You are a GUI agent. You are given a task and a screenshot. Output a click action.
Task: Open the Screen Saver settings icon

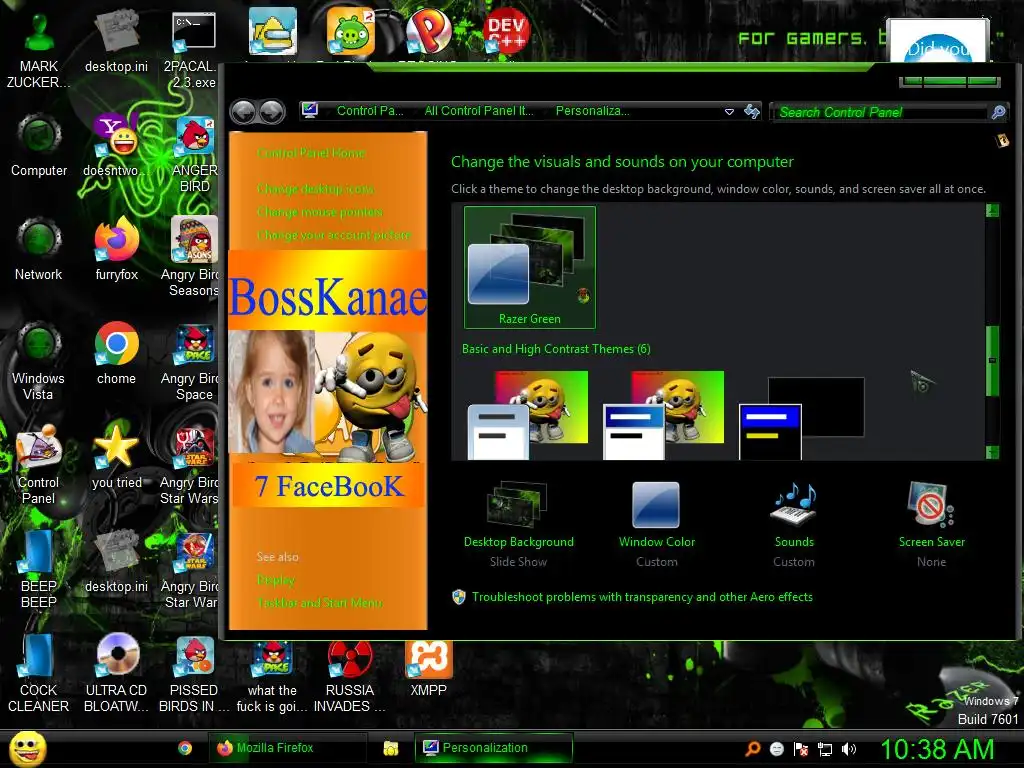[931, 504]
